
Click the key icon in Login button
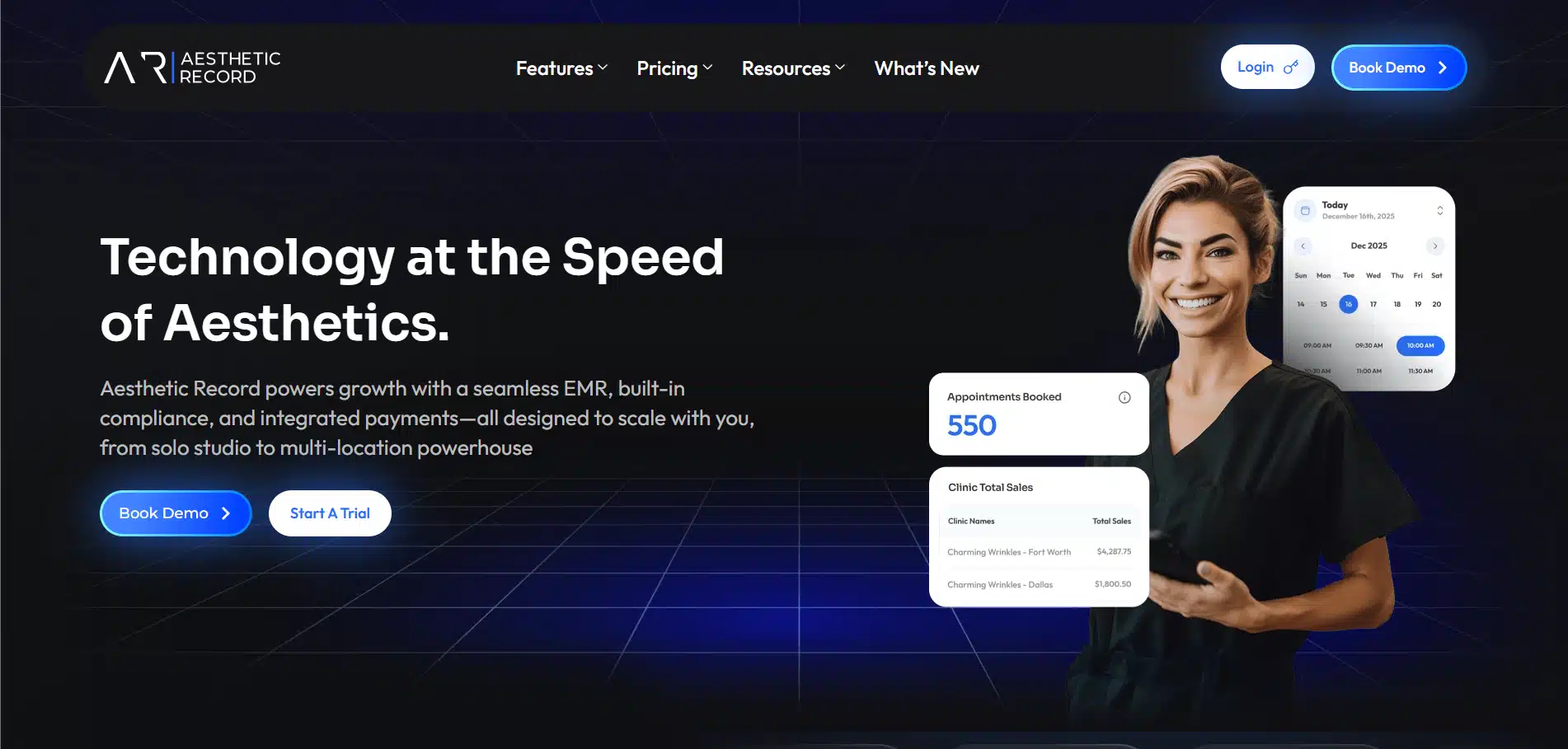(x=1291, y=68)
